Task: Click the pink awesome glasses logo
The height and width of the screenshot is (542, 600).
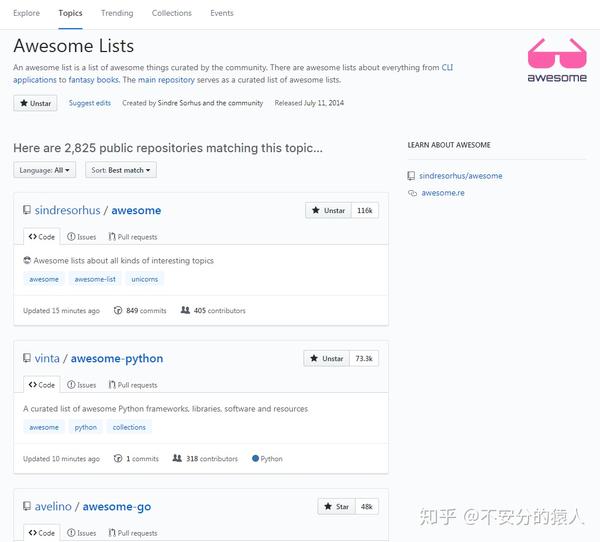Action: (557, 60)
